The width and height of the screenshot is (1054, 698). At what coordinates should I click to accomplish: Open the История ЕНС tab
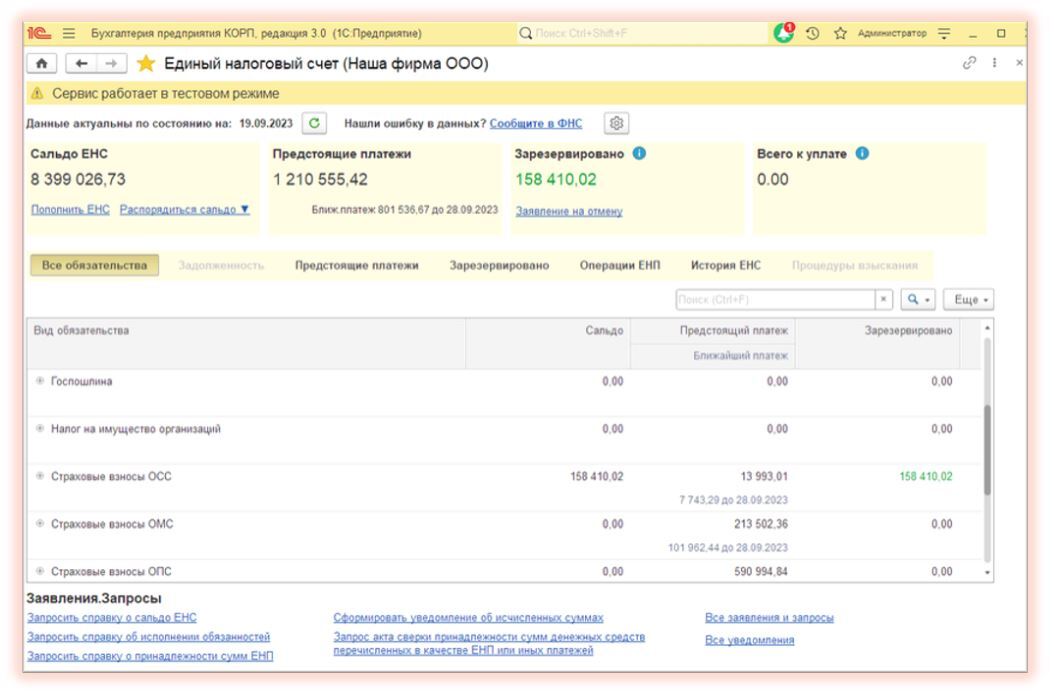[726, 266]
